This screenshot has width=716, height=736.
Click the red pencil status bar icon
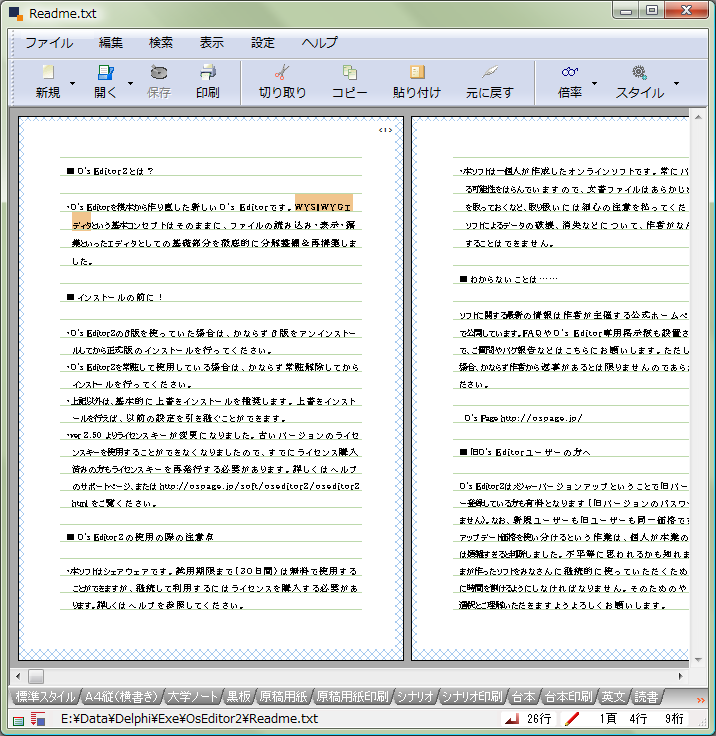point(572,719)
